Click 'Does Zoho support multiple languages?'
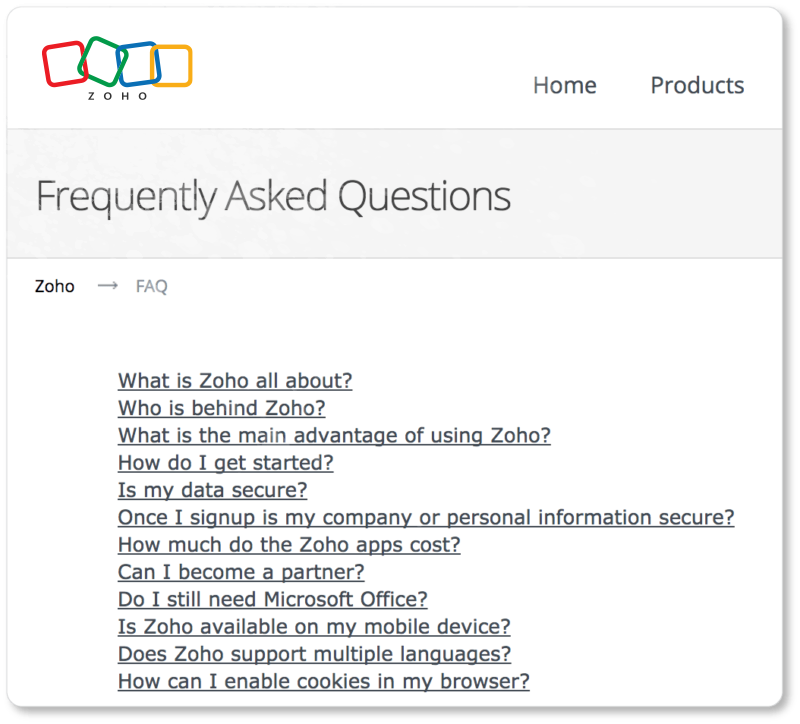The image size is (800, 724). 313,654
